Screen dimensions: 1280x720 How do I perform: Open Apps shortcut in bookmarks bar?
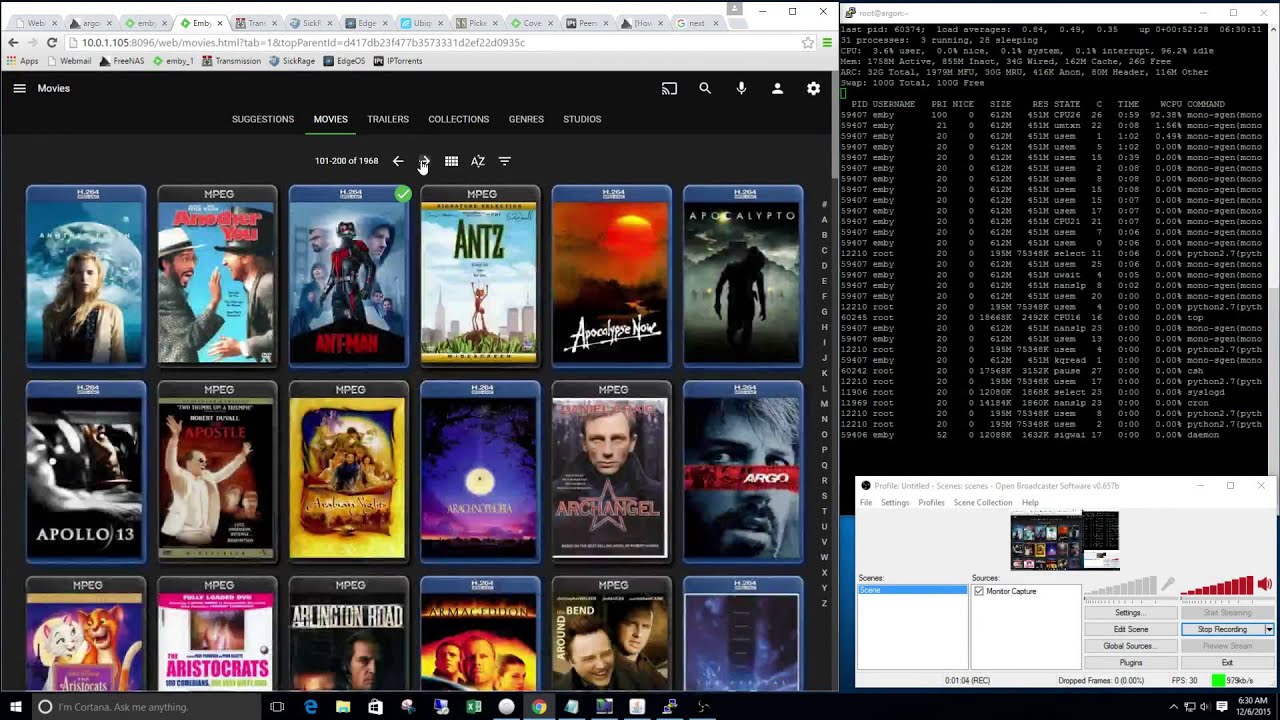point(22,61)
